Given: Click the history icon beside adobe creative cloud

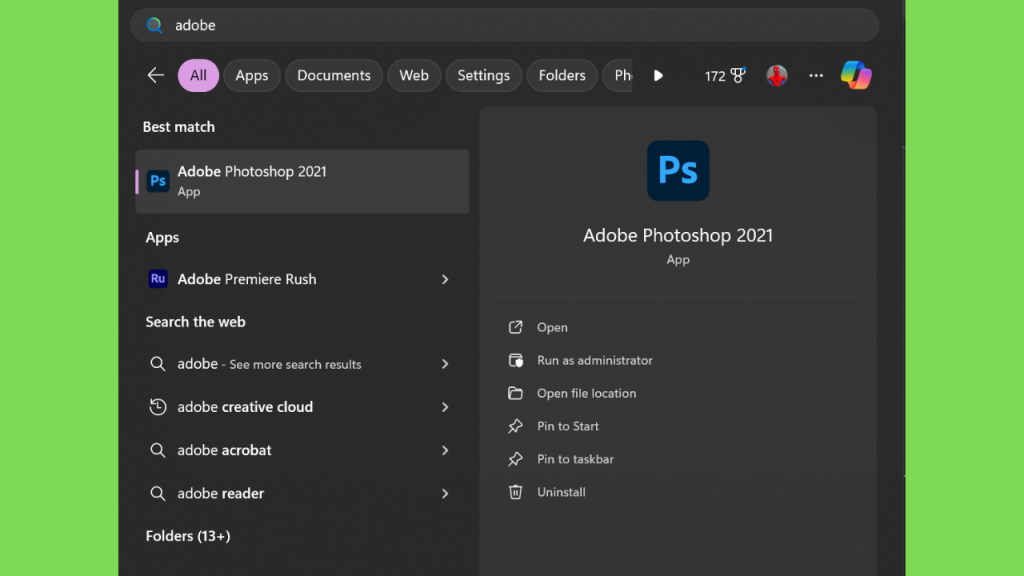Looking at the screenshot, I should [x=157, y=407].
